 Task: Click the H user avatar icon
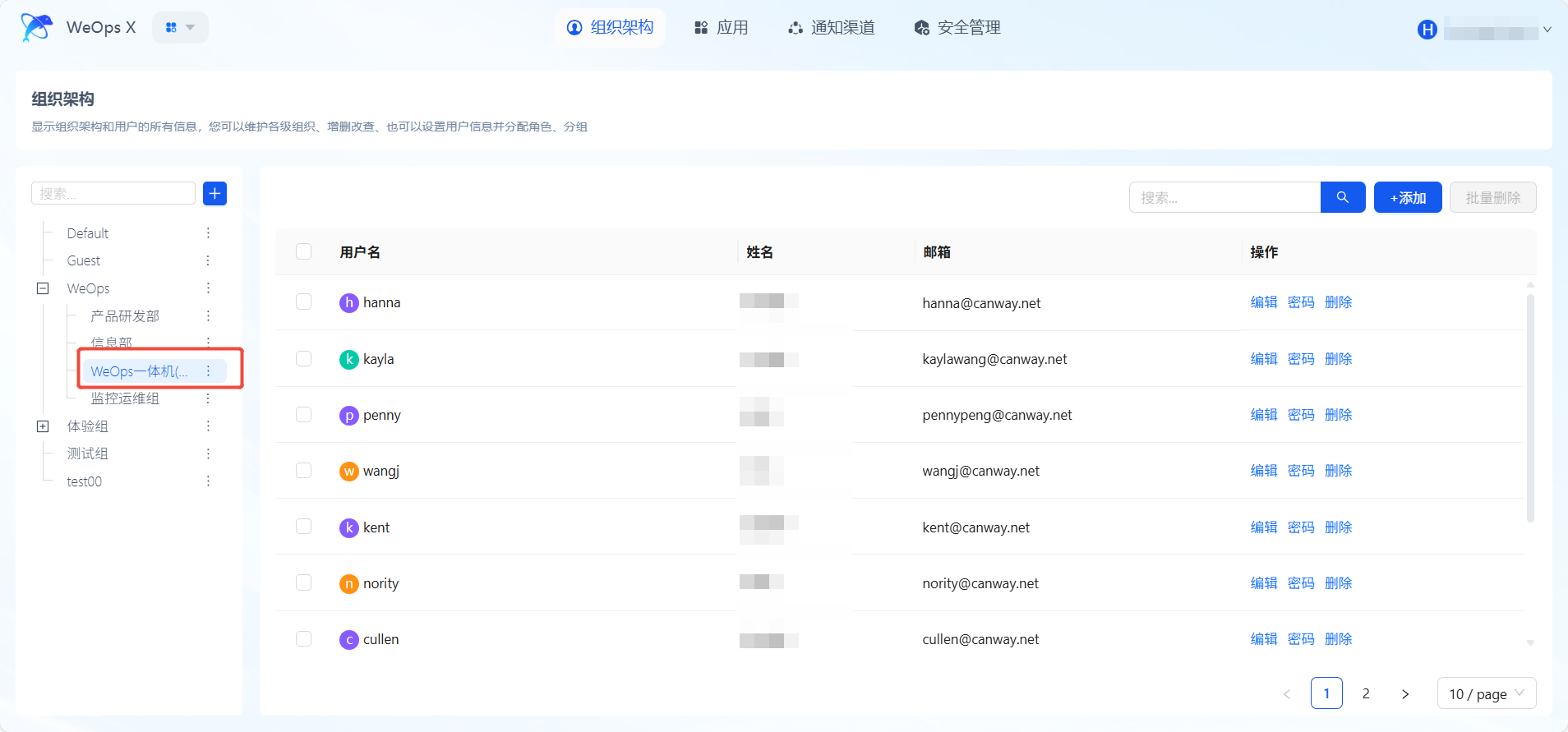tap(1427, 30)
